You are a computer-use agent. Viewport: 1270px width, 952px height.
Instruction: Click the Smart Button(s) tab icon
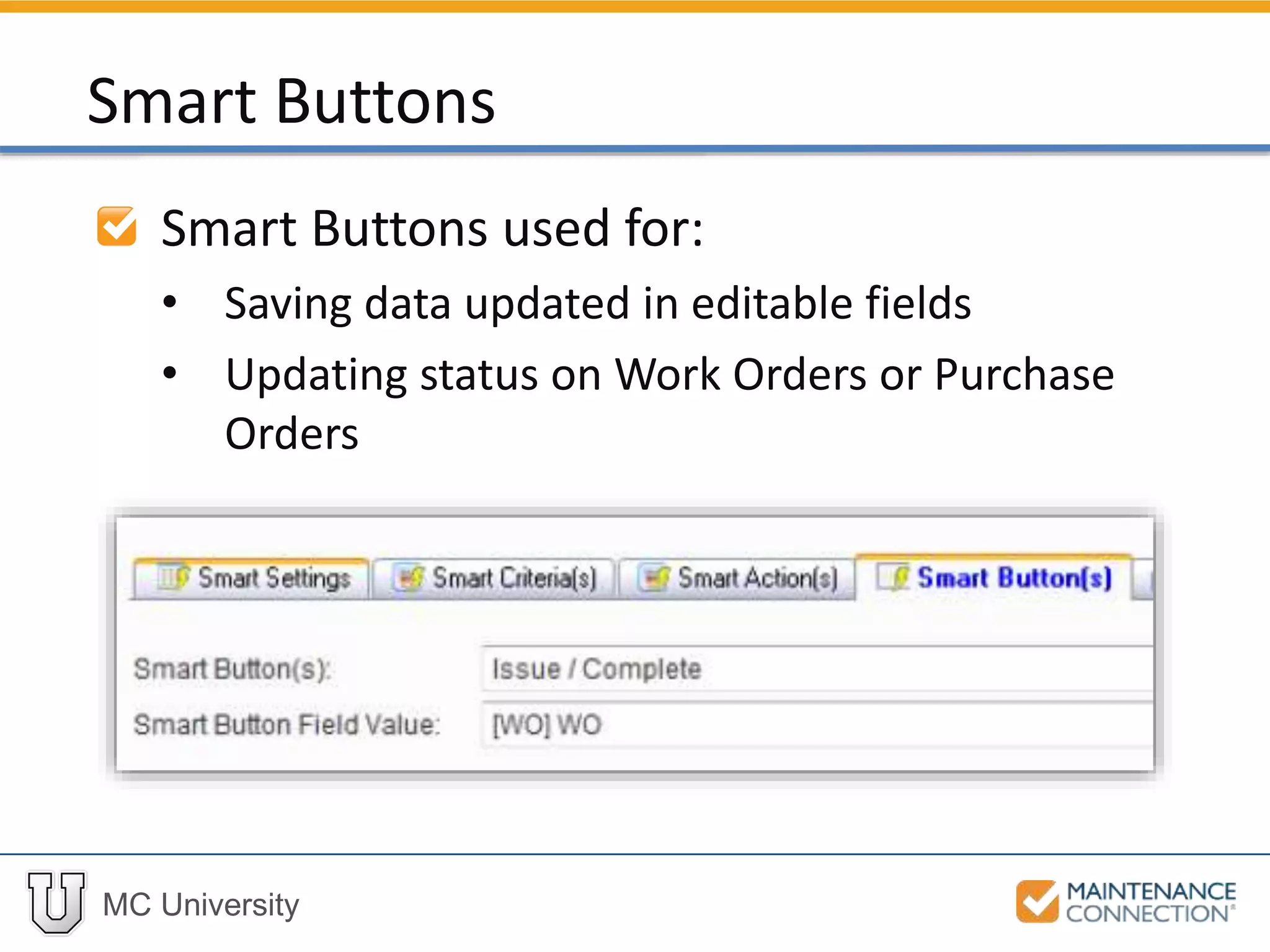(893, 577)
